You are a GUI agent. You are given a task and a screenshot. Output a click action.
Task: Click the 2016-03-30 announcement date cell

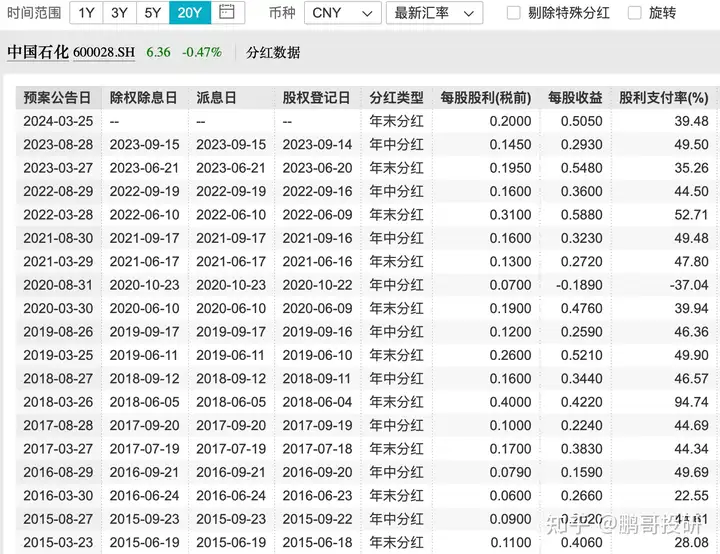coord(58,496)
